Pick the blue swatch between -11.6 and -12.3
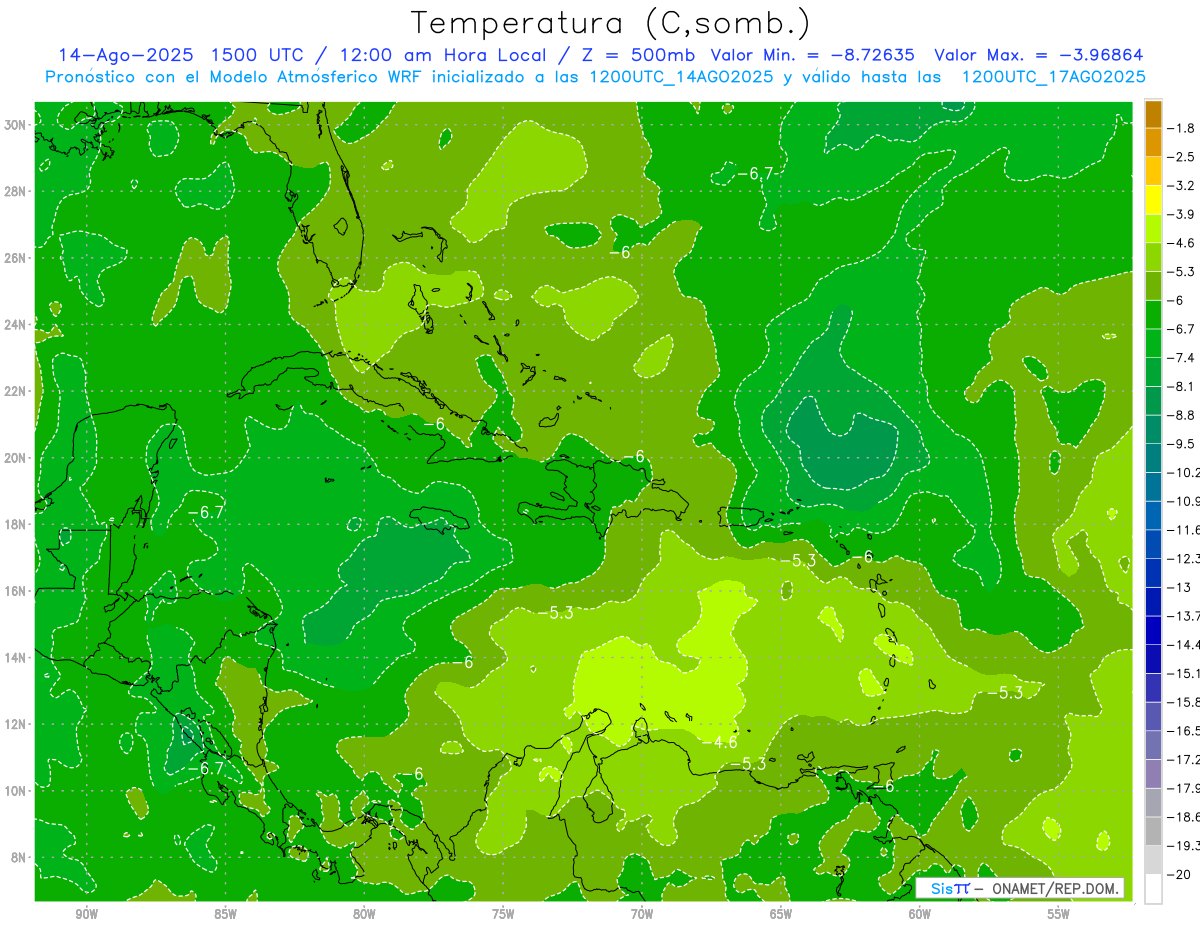The height and width of the screenshot is (927, 1200). point(1153,544)
